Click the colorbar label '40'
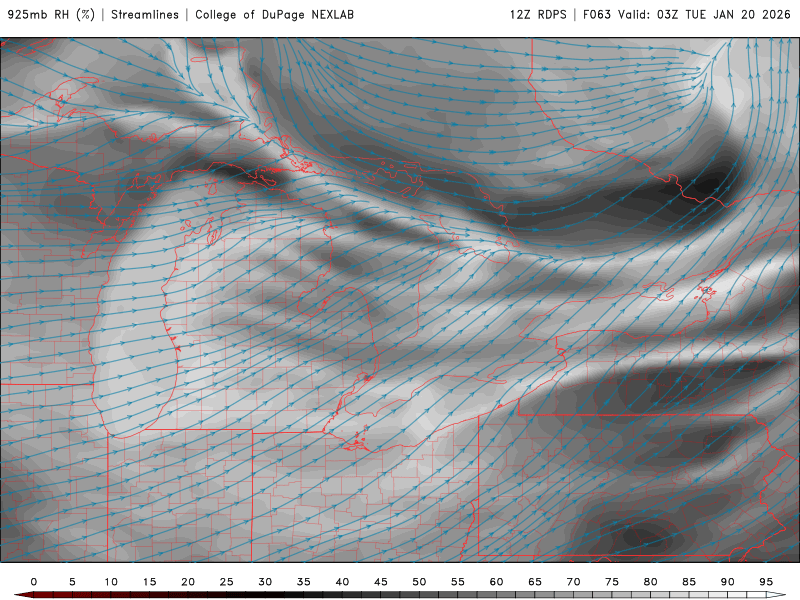800x600 pixels. (x=342, y=582)
